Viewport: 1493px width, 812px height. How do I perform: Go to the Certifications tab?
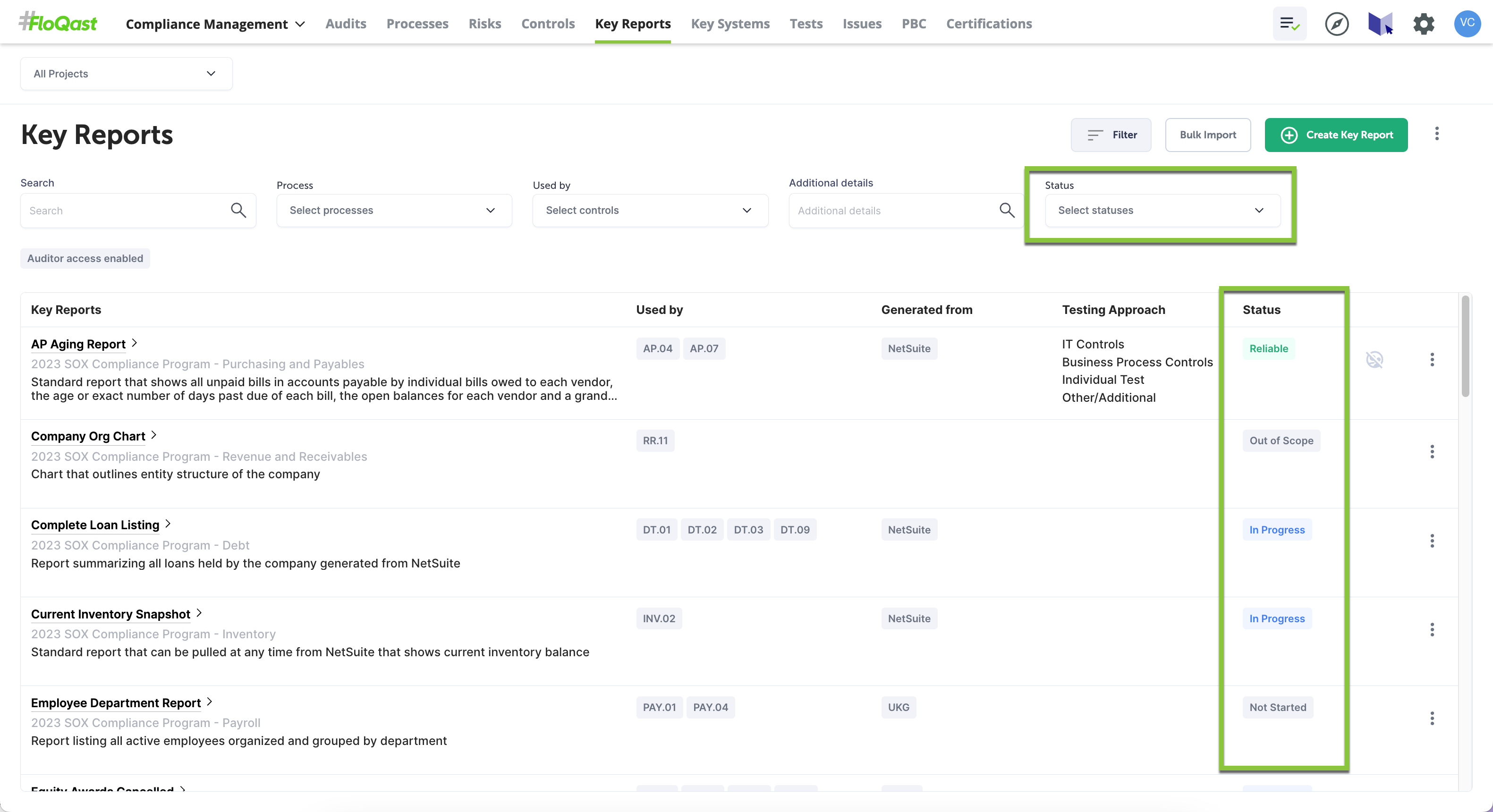pos(989,24)
